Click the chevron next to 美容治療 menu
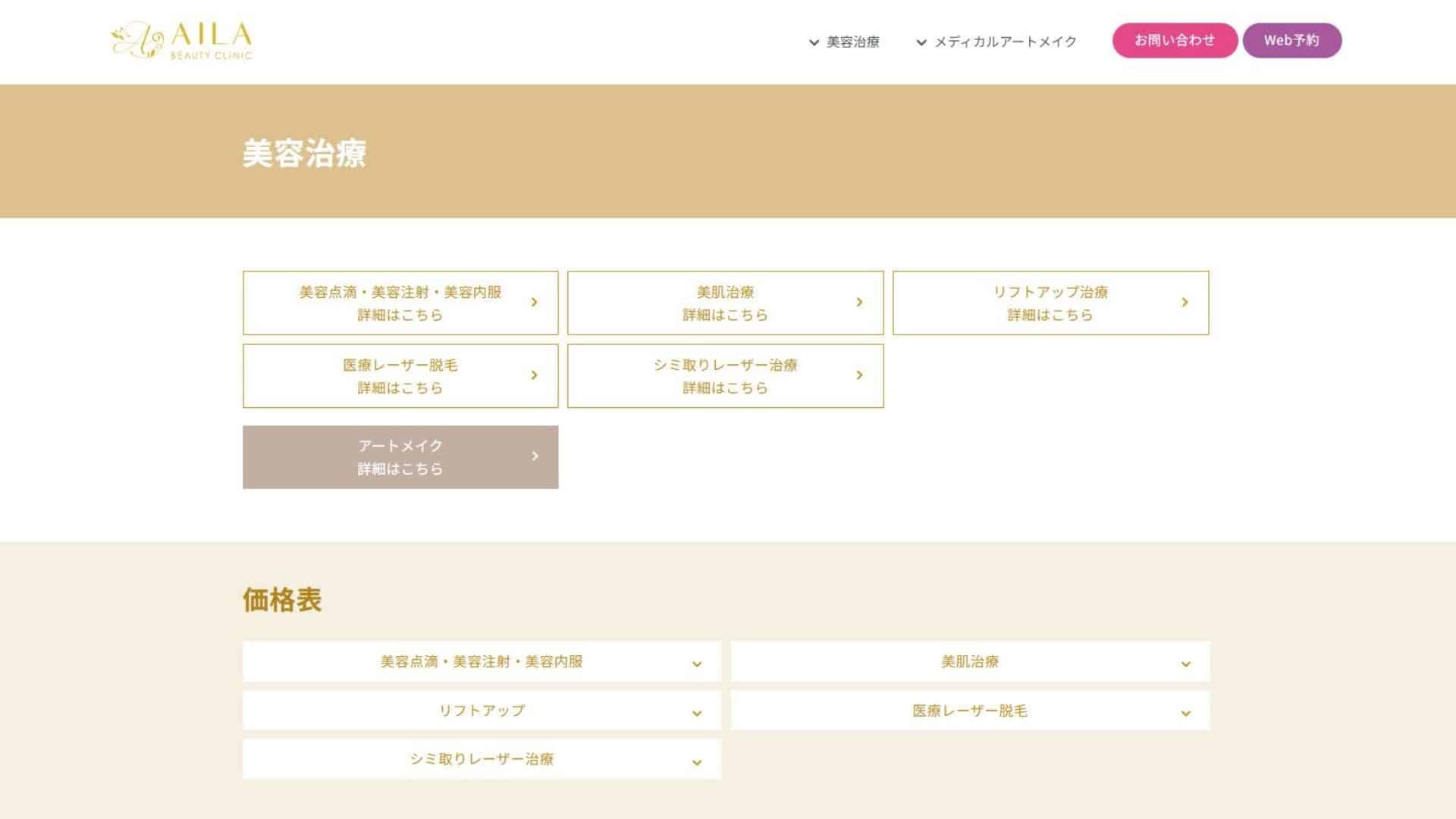This screenshot has width=1456, height=819. point(814,42)
